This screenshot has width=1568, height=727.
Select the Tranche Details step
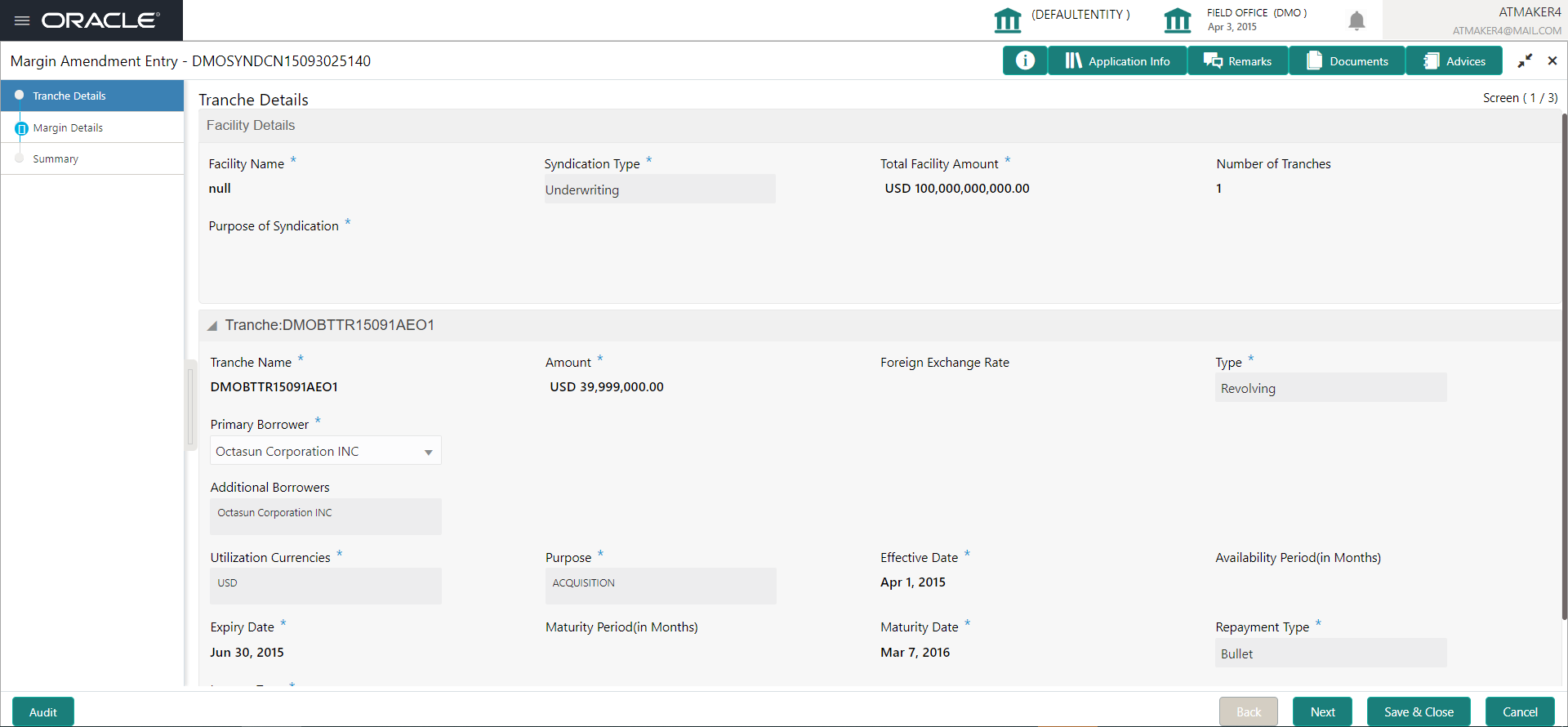[92, 96]
